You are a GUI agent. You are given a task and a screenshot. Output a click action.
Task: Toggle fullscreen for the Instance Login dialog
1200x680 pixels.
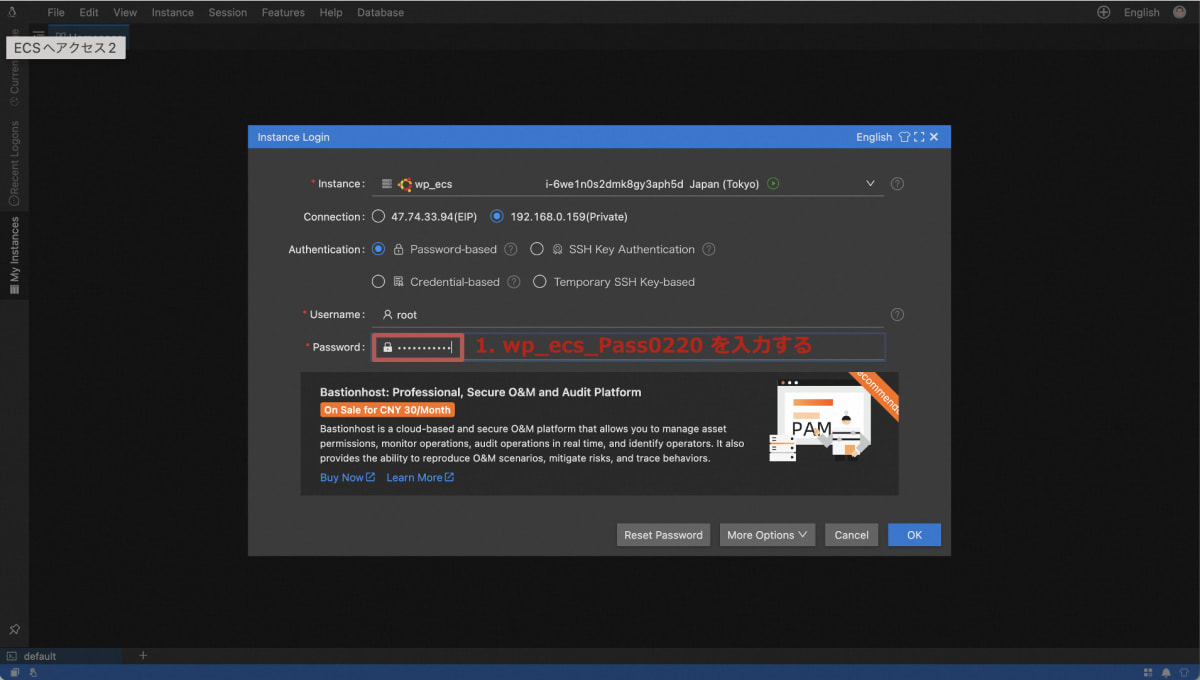[919, 137]
